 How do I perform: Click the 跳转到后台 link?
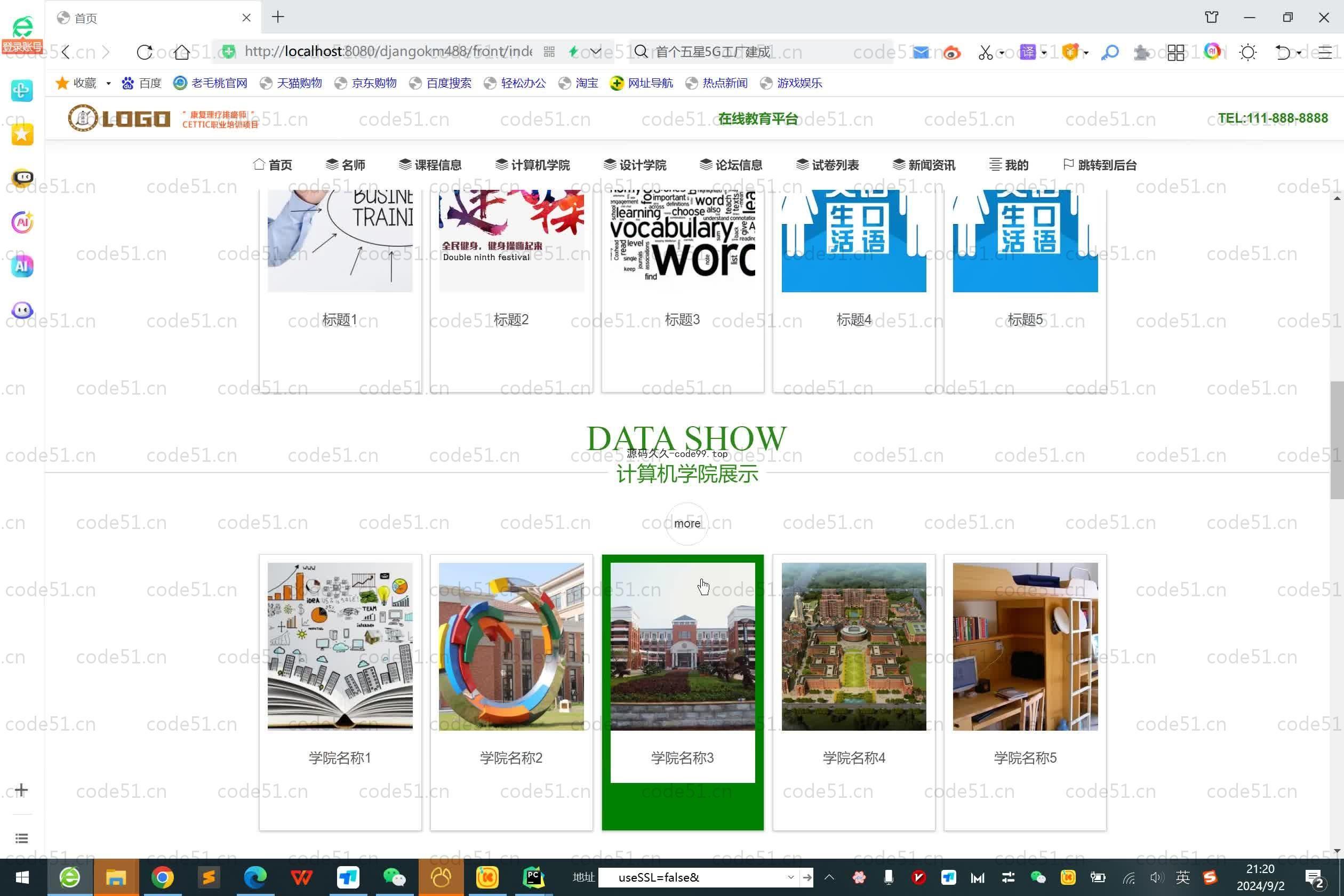[1100, 165]
